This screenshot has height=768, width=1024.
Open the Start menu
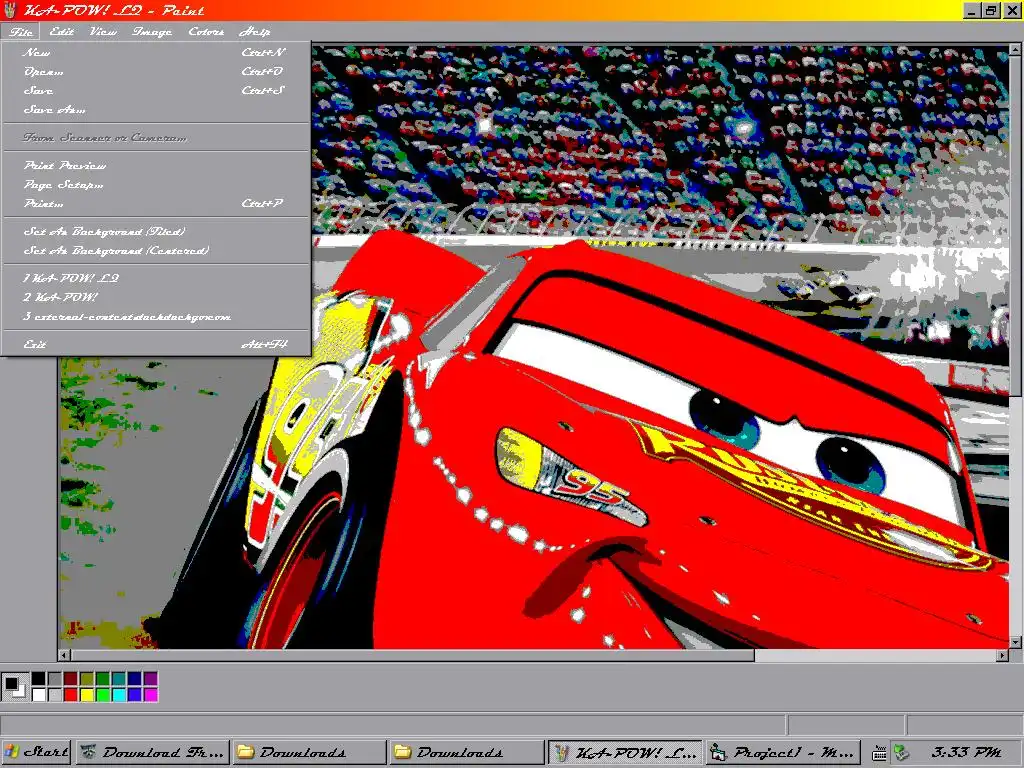[37, 752]
